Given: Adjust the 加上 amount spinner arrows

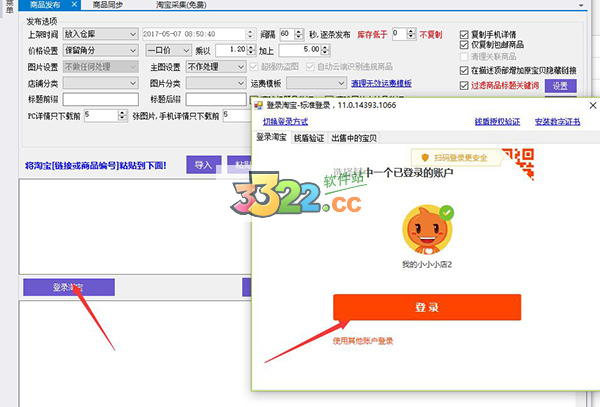Looking at the screenshot, I should point(325,50).
